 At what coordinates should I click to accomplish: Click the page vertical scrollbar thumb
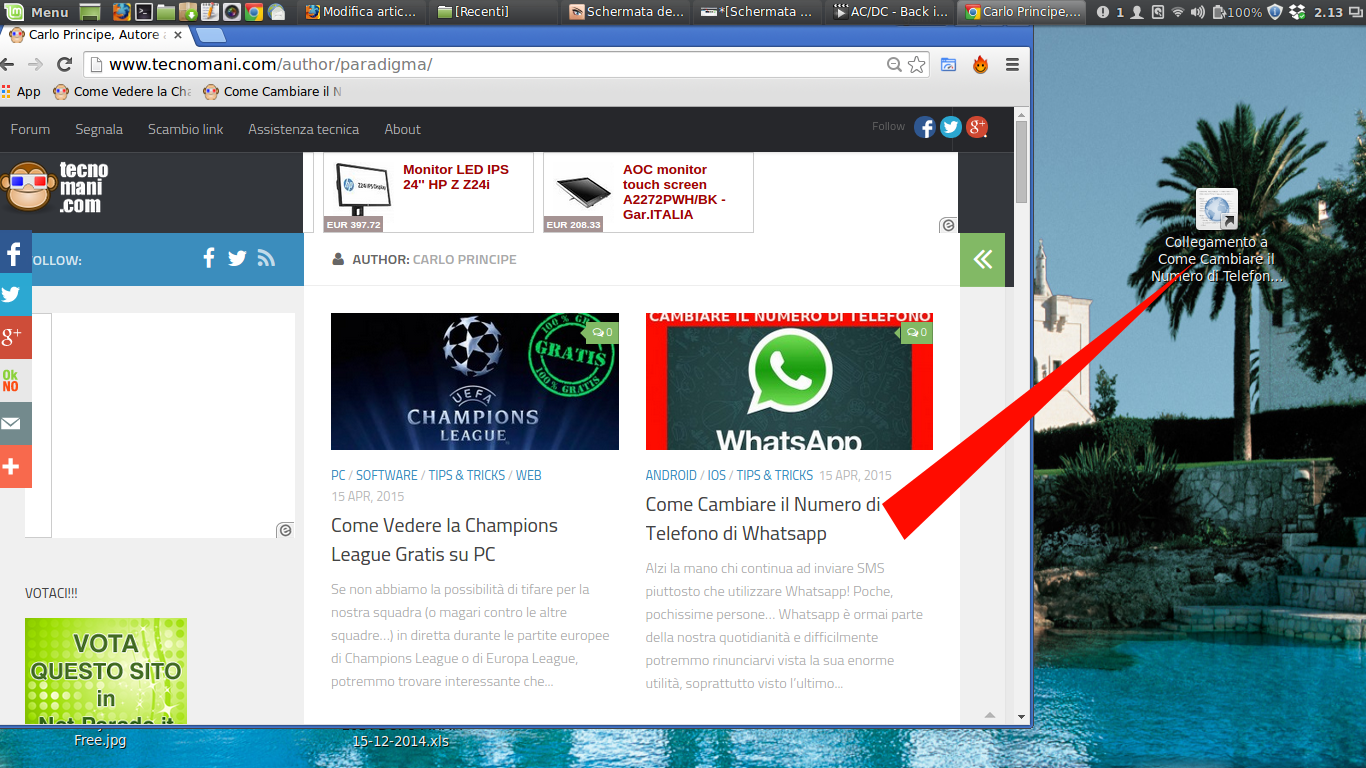1021,160
